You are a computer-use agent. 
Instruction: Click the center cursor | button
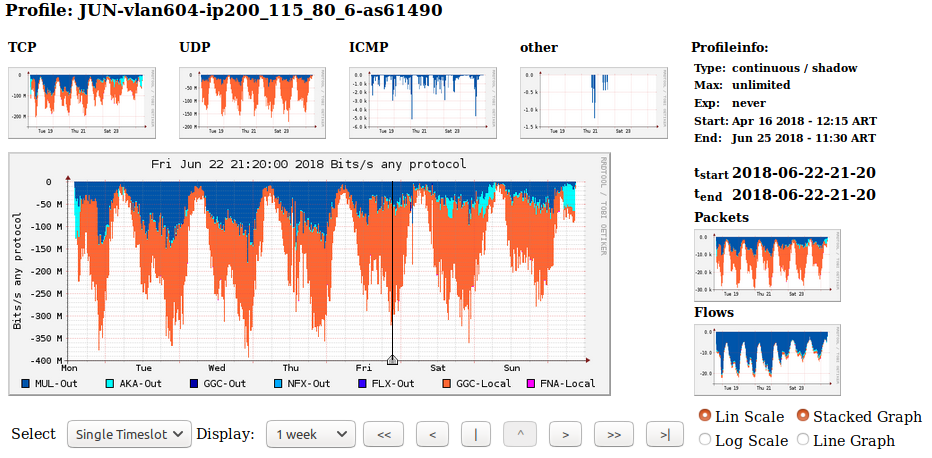476,434
